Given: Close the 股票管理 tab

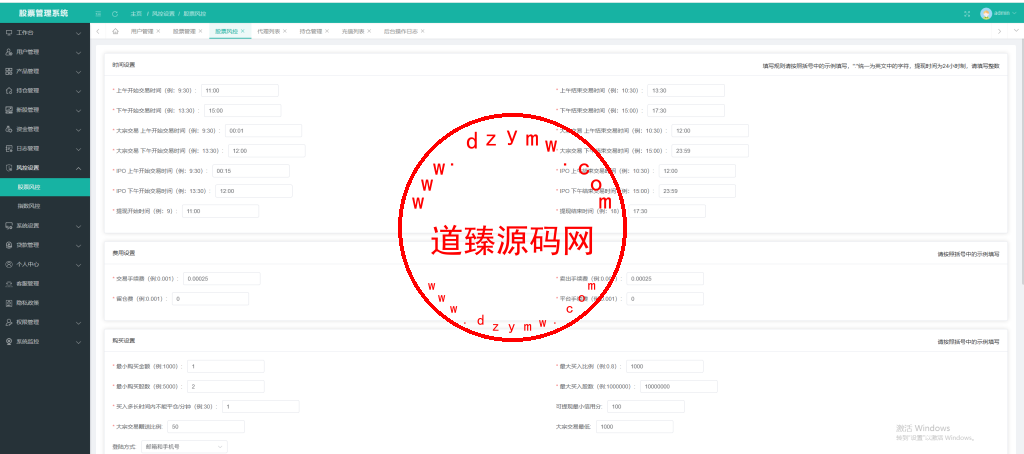Looking at the screenshot, I should [x=200, y=31].
